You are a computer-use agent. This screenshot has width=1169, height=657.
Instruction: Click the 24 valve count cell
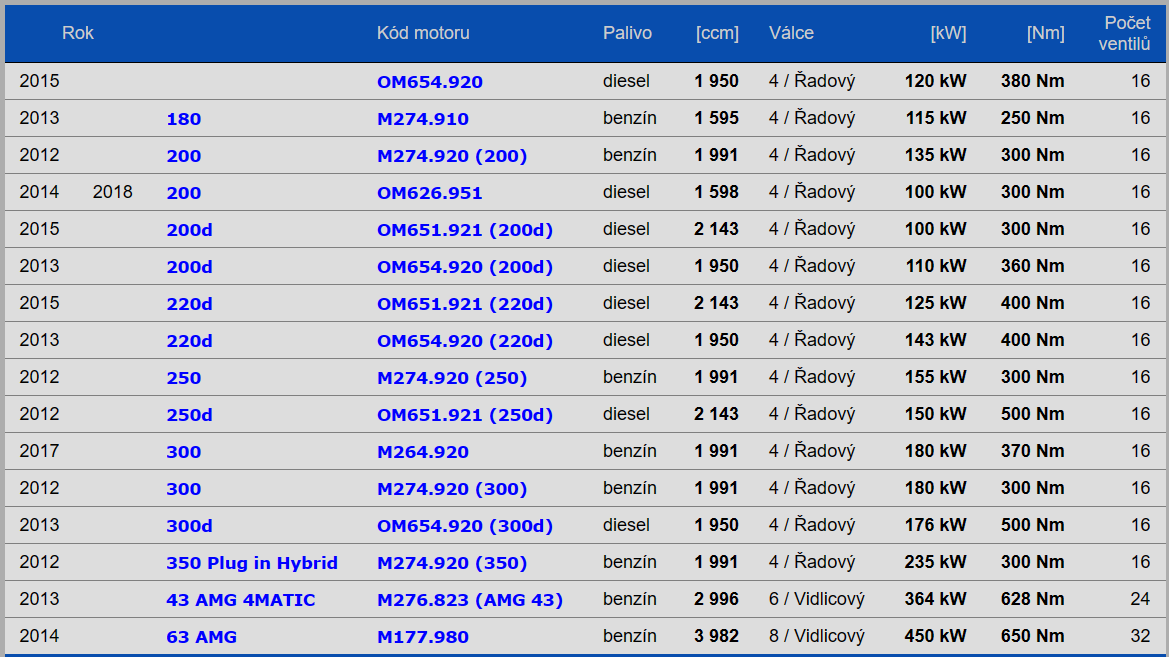(x=1141, y=599)
